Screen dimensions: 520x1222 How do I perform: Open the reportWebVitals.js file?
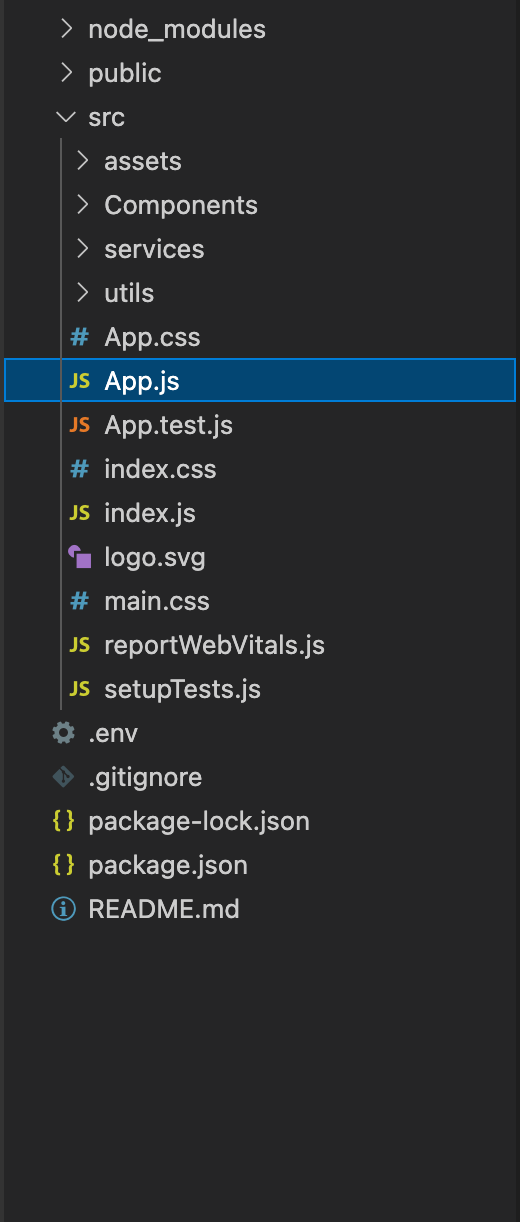214,646
